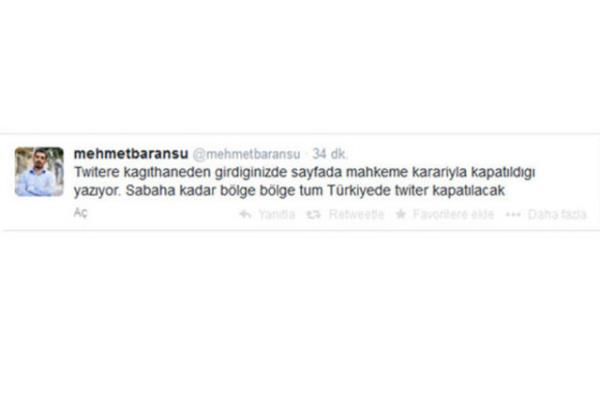The image size is (600, 398).
Task: Open the Daha fazla options menu
Action: coord(557,214)
